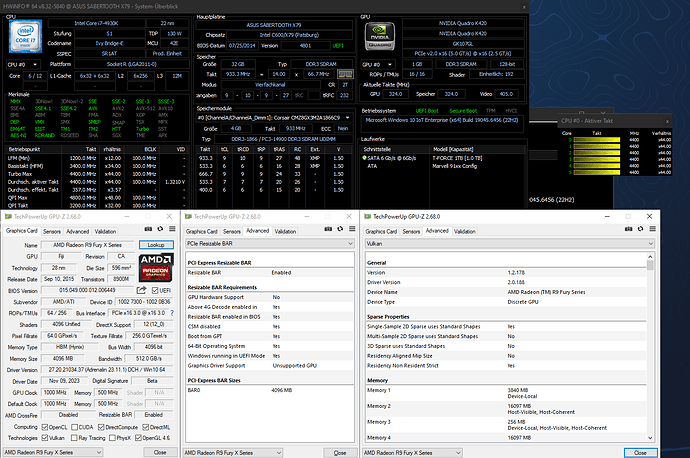Click the GPU name field showing AMD Radeon R9 Fury X Series
Screen dimensions: 690x458
88,245
